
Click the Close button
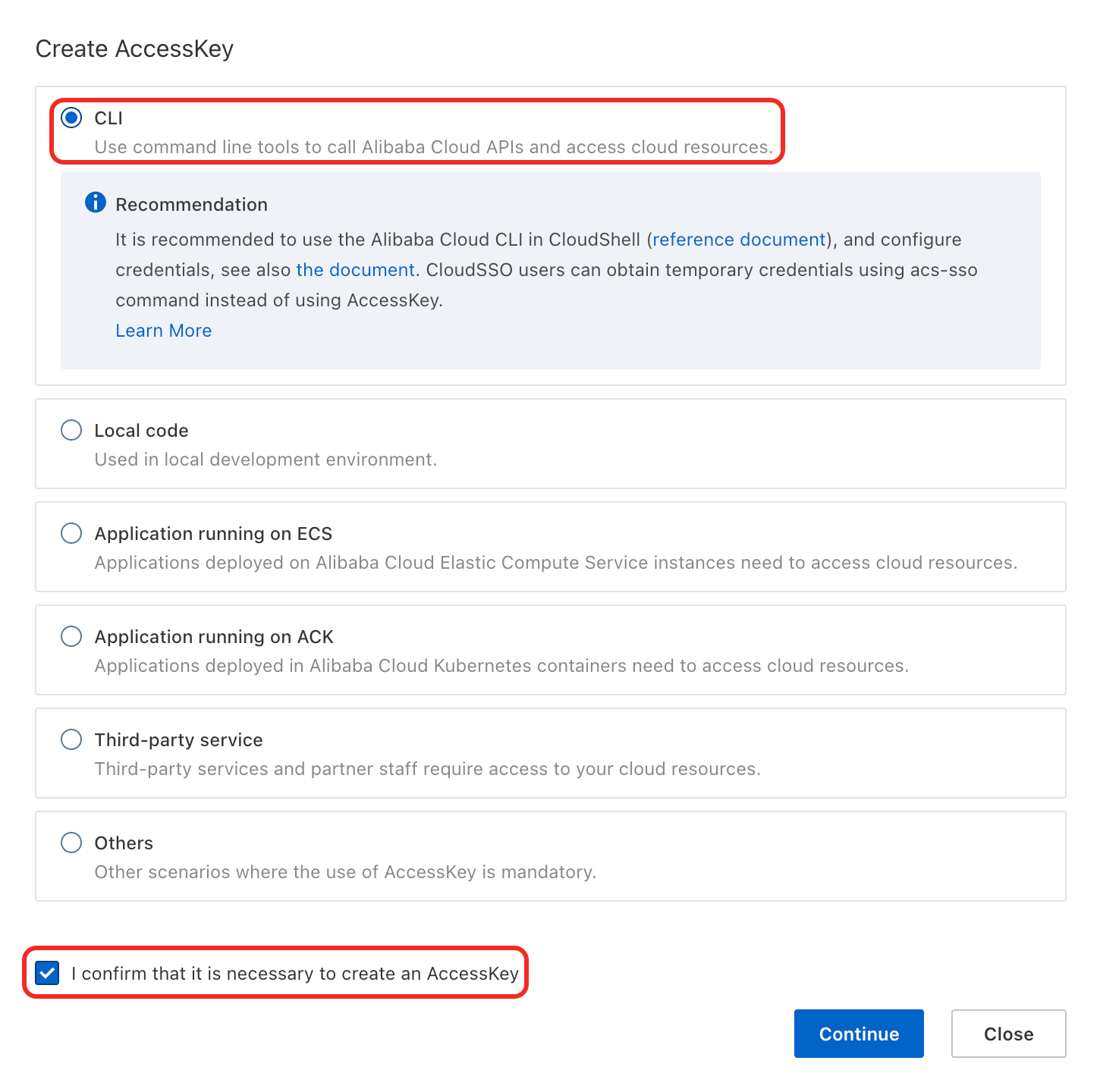(x=1008, y=1034)
